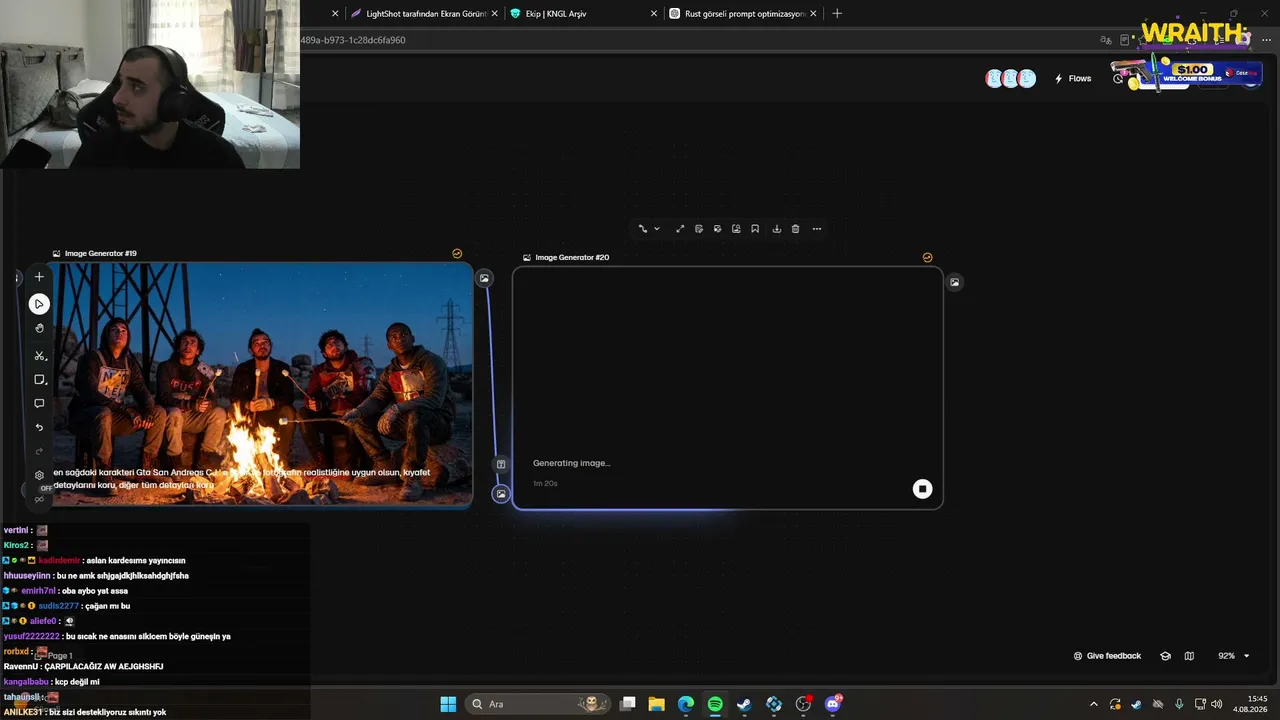The image size is (1280, 720).
Task: Click the Image Generator #19 status badge
Action: 457,254
